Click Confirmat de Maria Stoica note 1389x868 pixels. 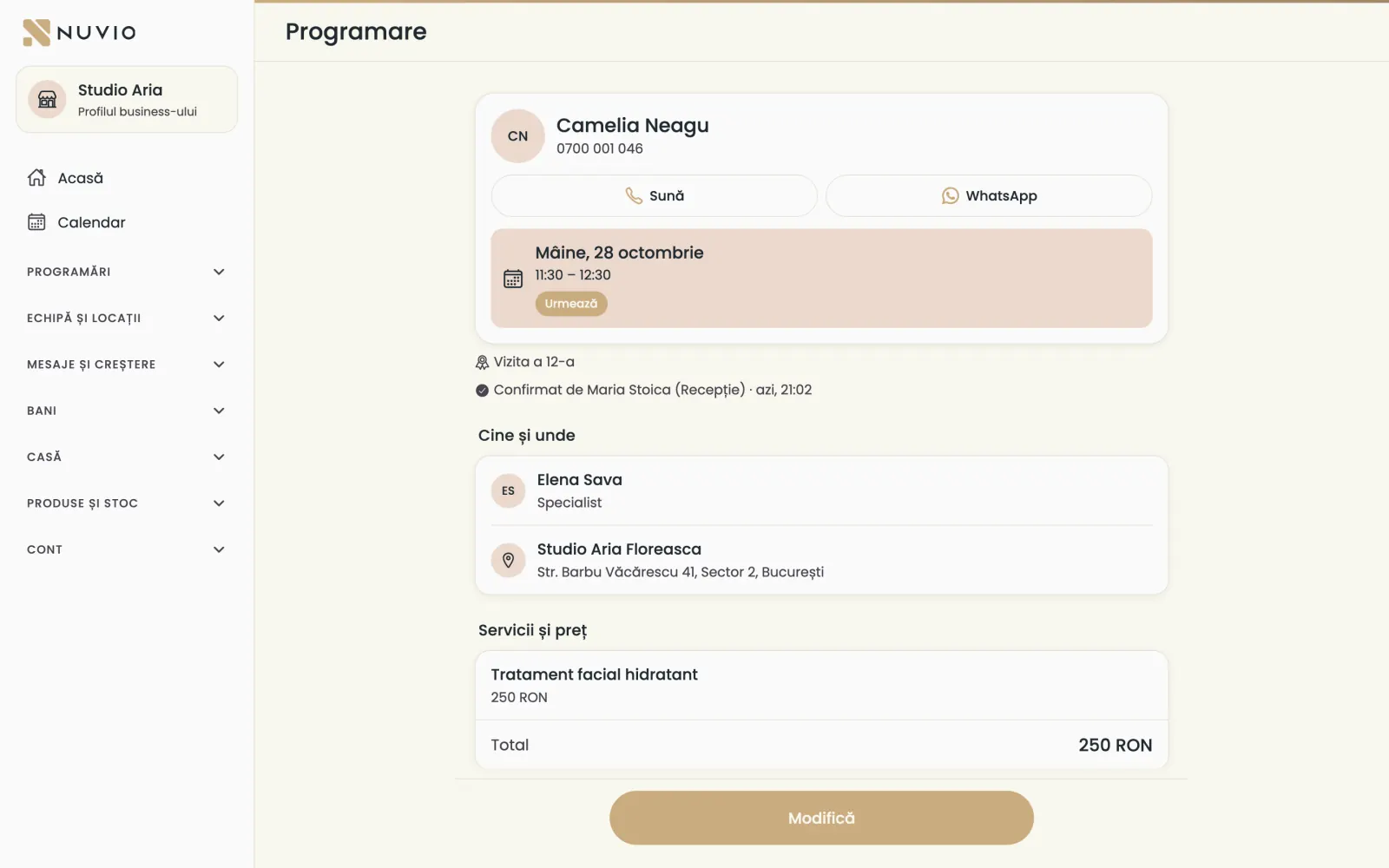[653, 391]
